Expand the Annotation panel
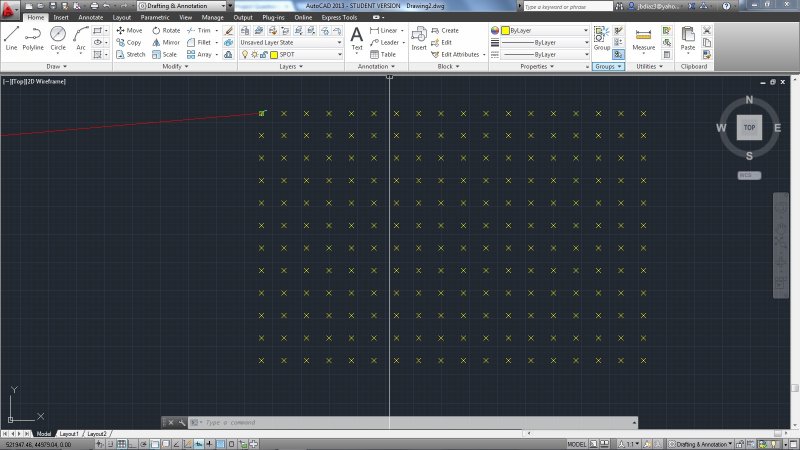 click(x=376, y=66)
